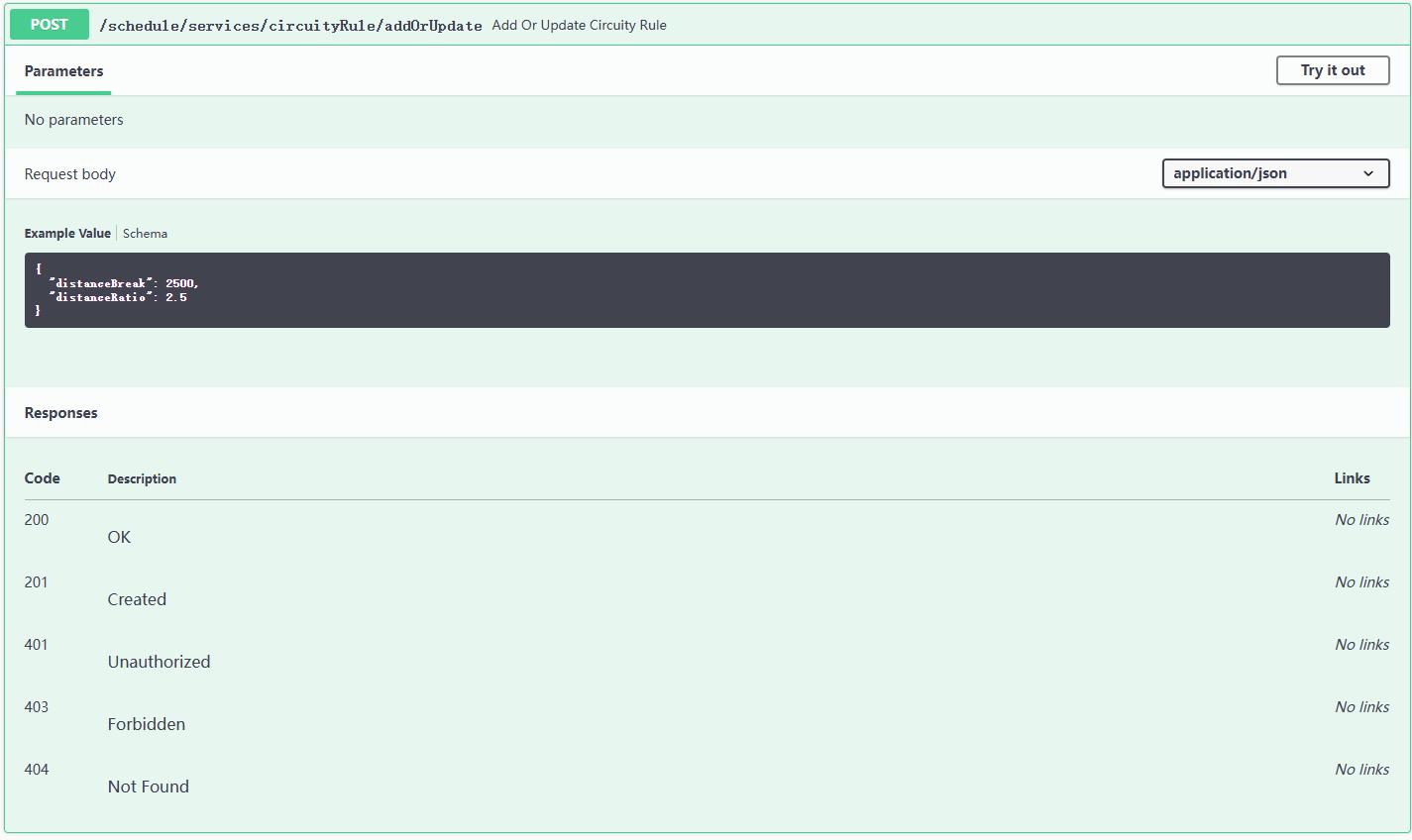Show the Schema view of request body
Screen dimensions: 1412x840
coord(145,234)
